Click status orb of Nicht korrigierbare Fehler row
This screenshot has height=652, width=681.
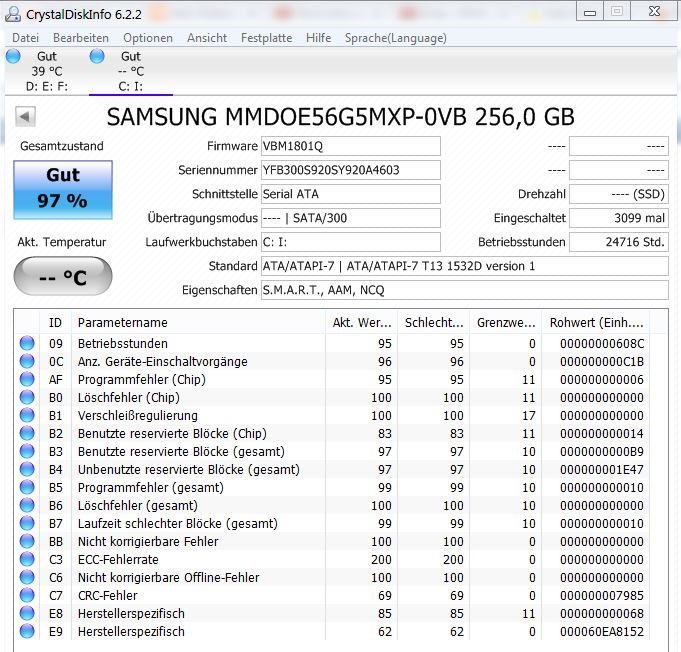point(27,542)
